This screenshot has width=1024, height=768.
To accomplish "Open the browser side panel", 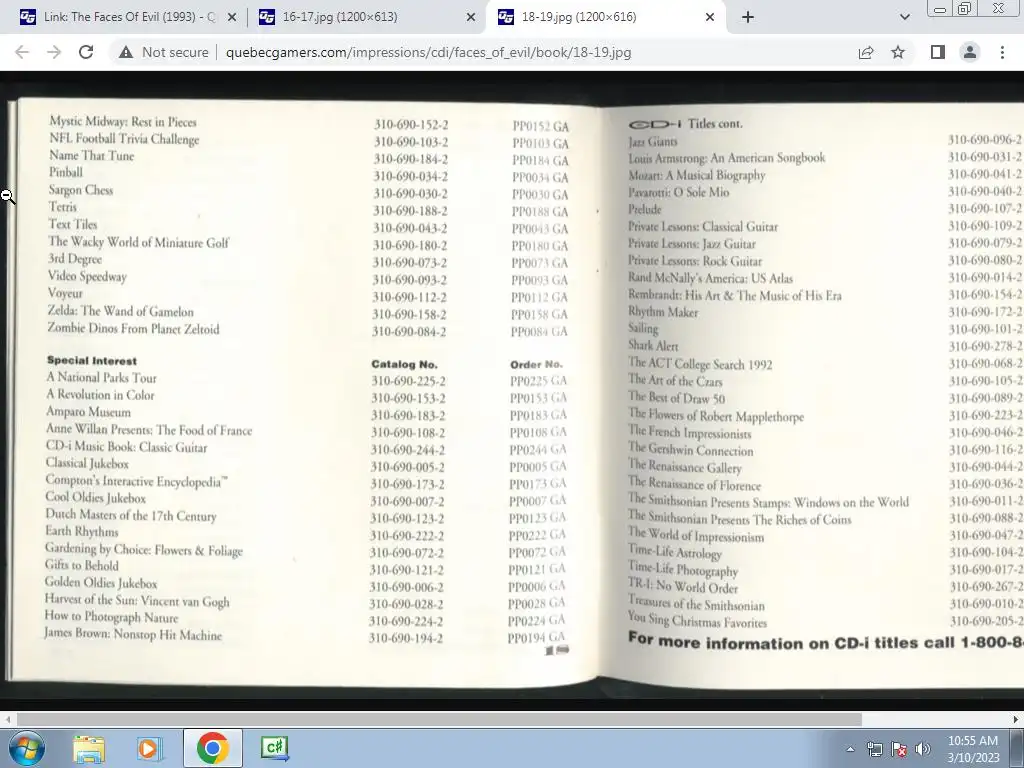I will pyautogui.click(x=938, y=52).
